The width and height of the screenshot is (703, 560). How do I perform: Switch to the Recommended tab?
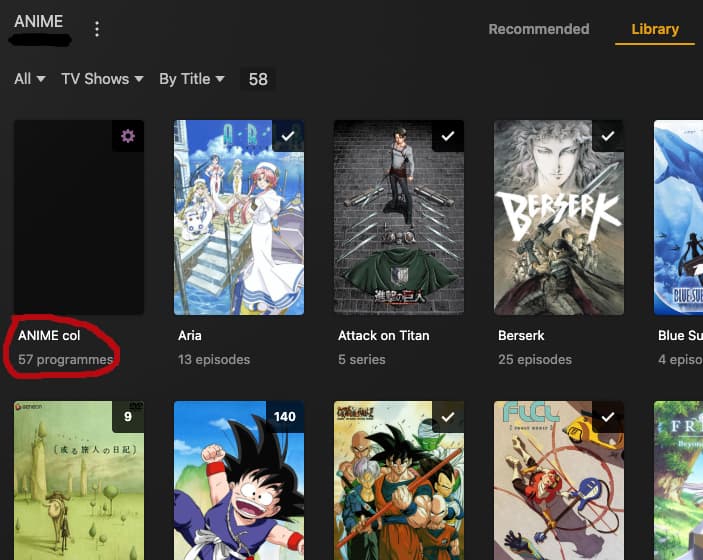click(x=539, y=29)
